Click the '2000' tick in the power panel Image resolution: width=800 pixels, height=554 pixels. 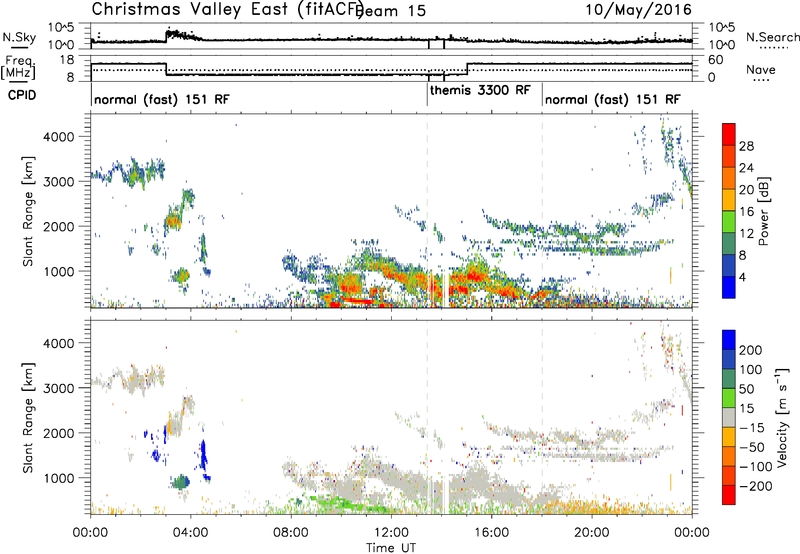pos(58,226)
